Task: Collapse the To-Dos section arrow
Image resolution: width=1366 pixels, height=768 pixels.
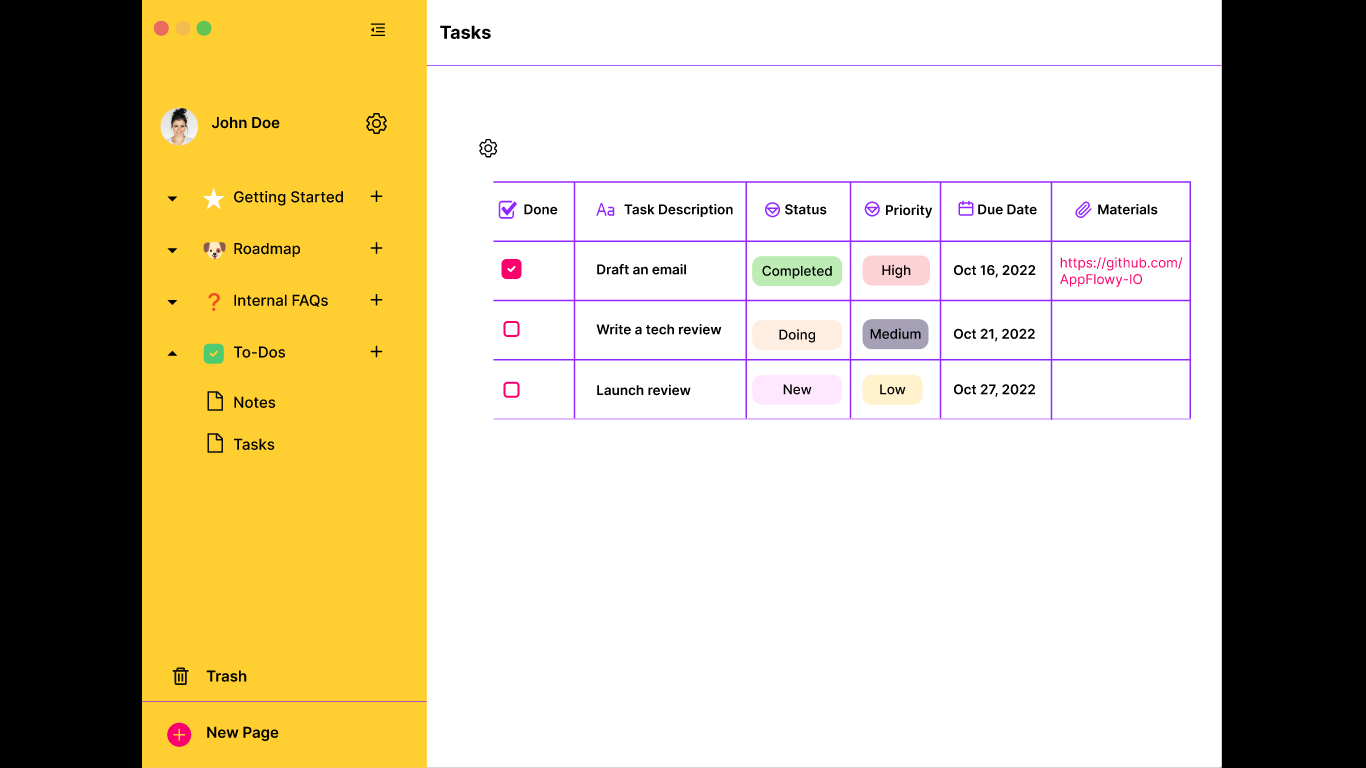Action: click(172, 353)
